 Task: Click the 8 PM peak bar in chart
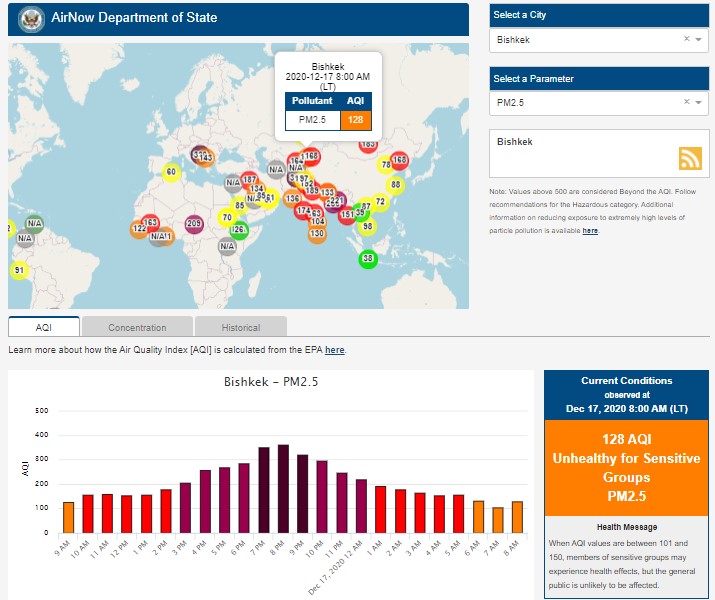(x=283, y=489)
